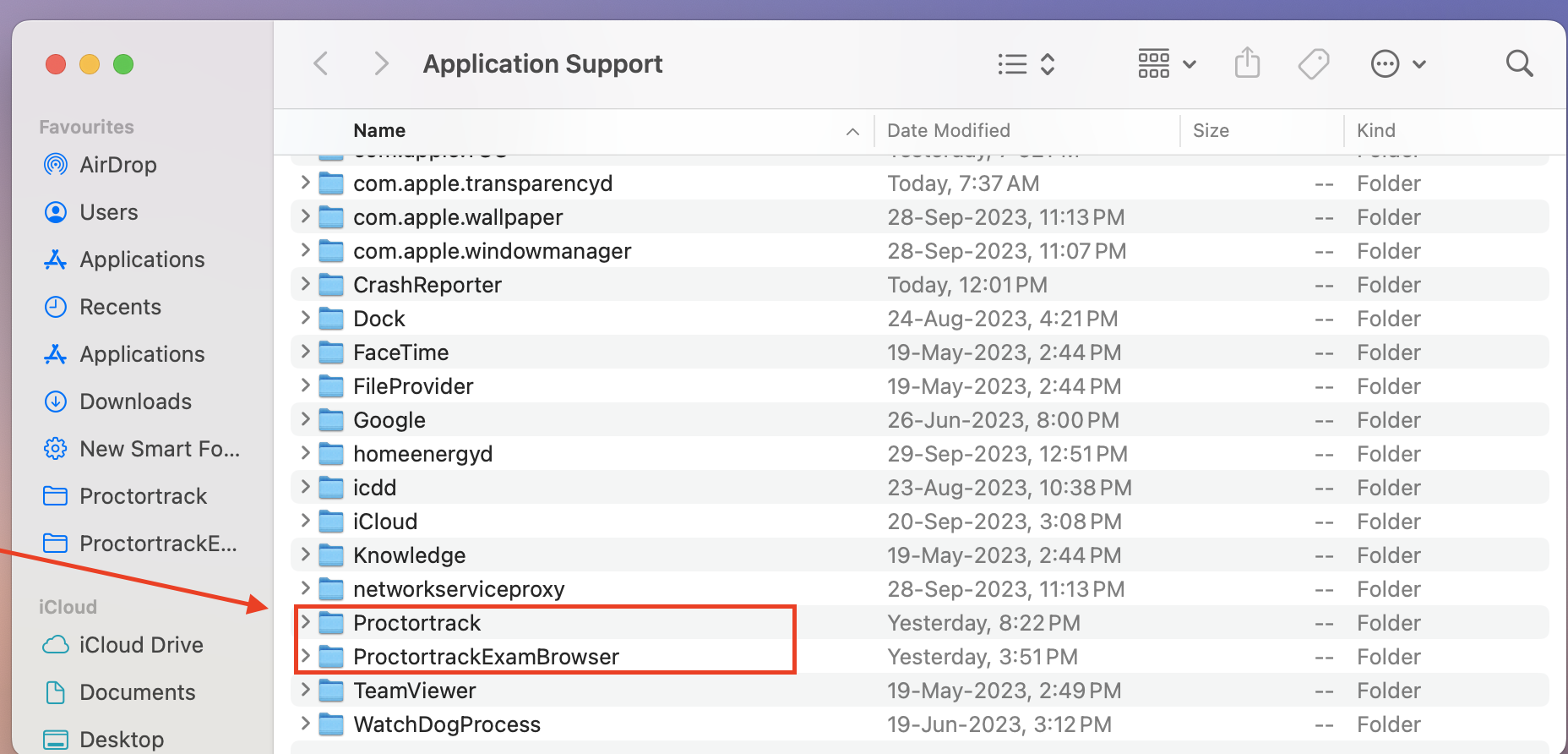This screenshot has height=754, width=1568.
Task: Click the date 19-Jun-2023, 3:12 PM
Action: click(x=999, y=724)
